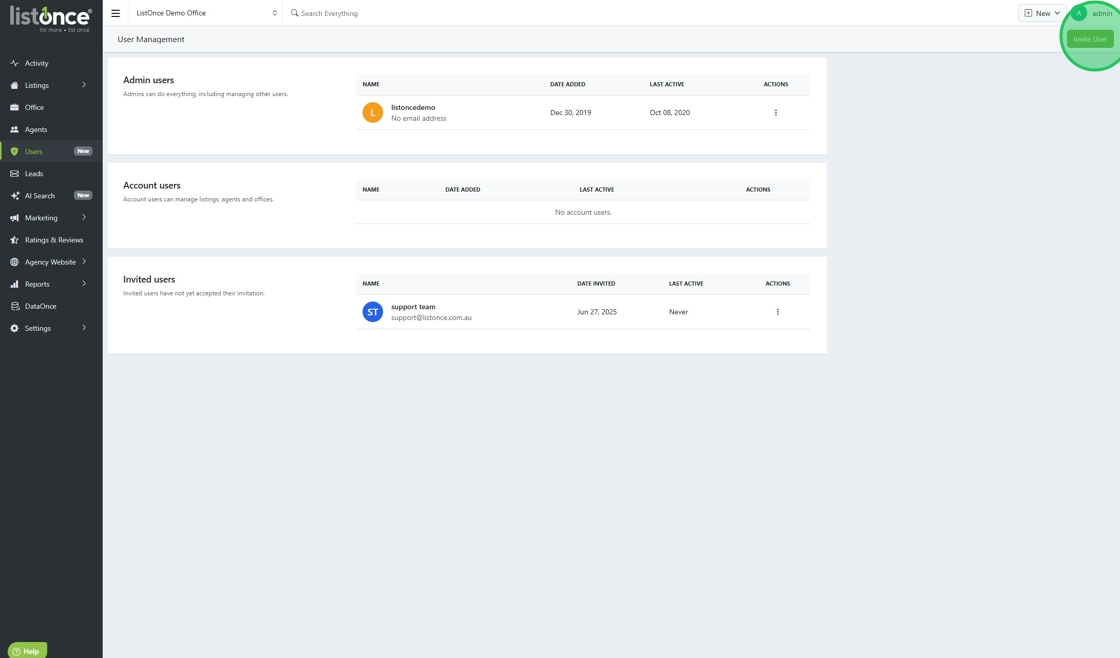
Task: Click the Agency Website globe icon
Action: 14,262
